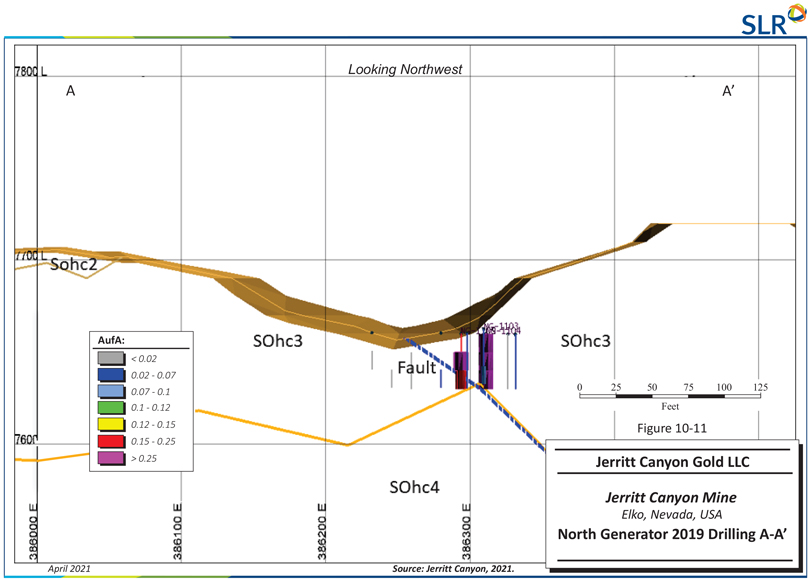810x580 pixels.
Task: Click the Fault label
Action: [417, 368]
